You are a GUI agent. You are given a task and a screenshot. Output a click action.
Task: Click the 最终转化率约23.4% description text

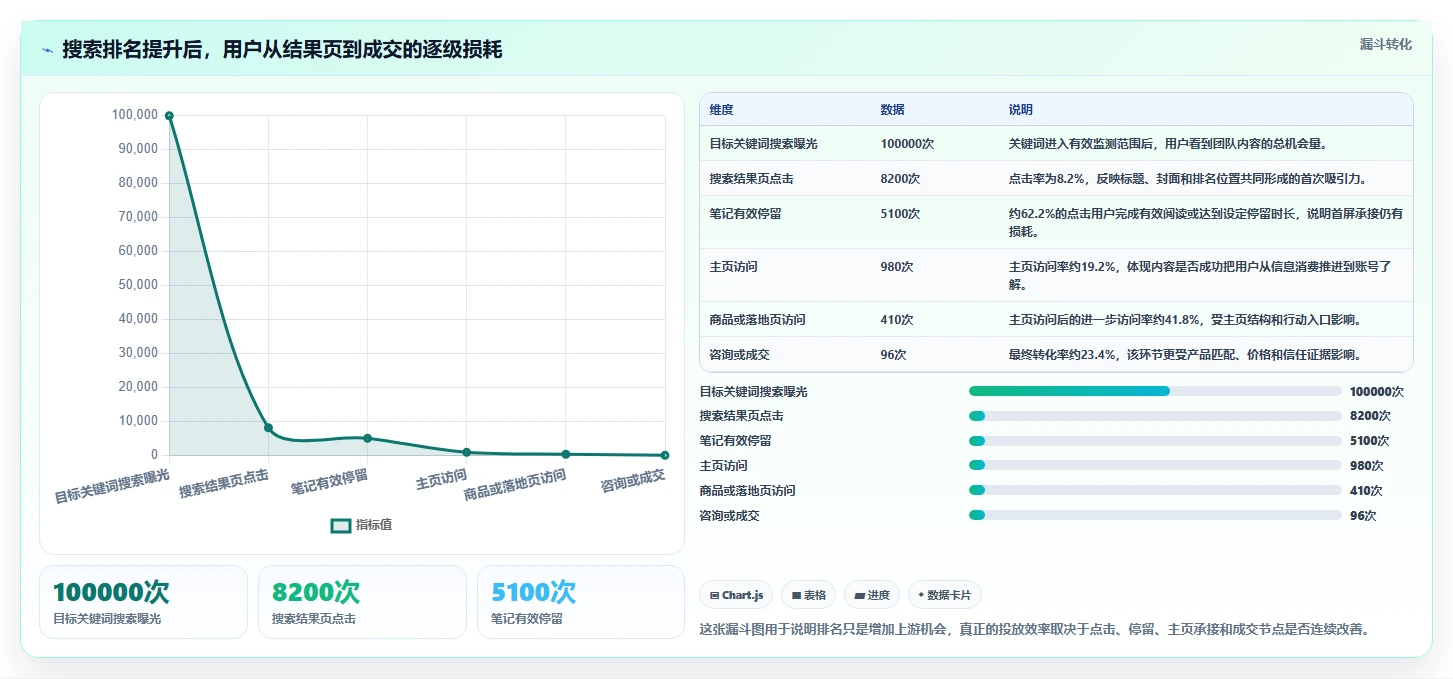point(1185,355)
